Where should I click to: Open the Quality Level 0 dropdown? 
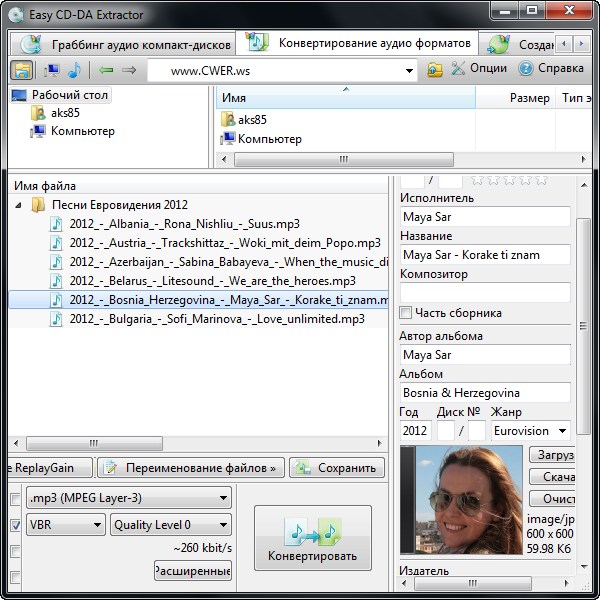coord(222,525)
